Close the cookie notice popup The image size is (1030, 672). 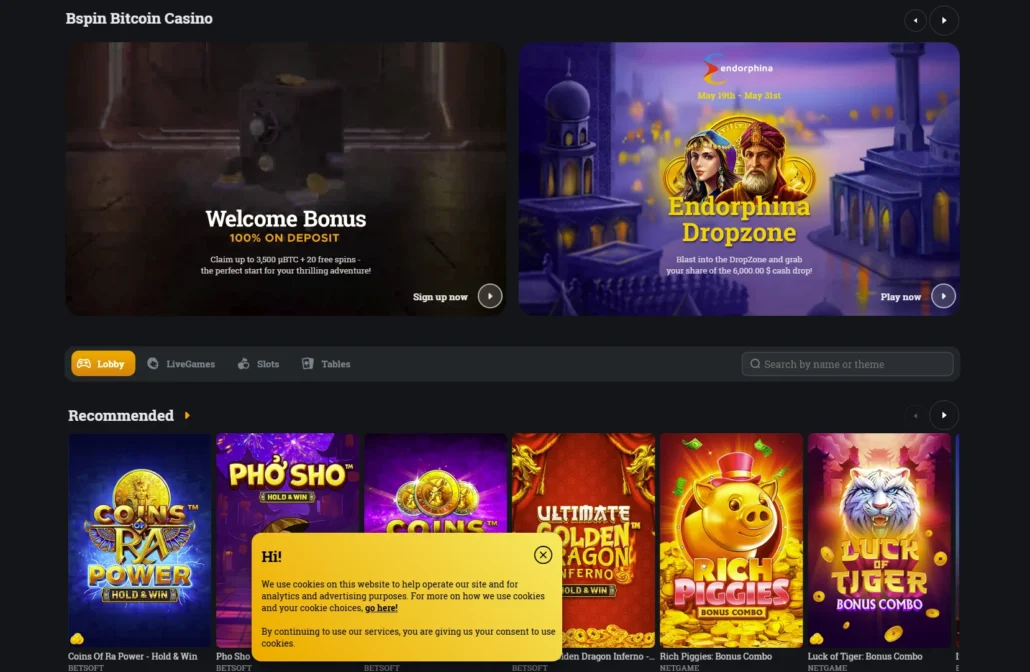tap(543, 555)
